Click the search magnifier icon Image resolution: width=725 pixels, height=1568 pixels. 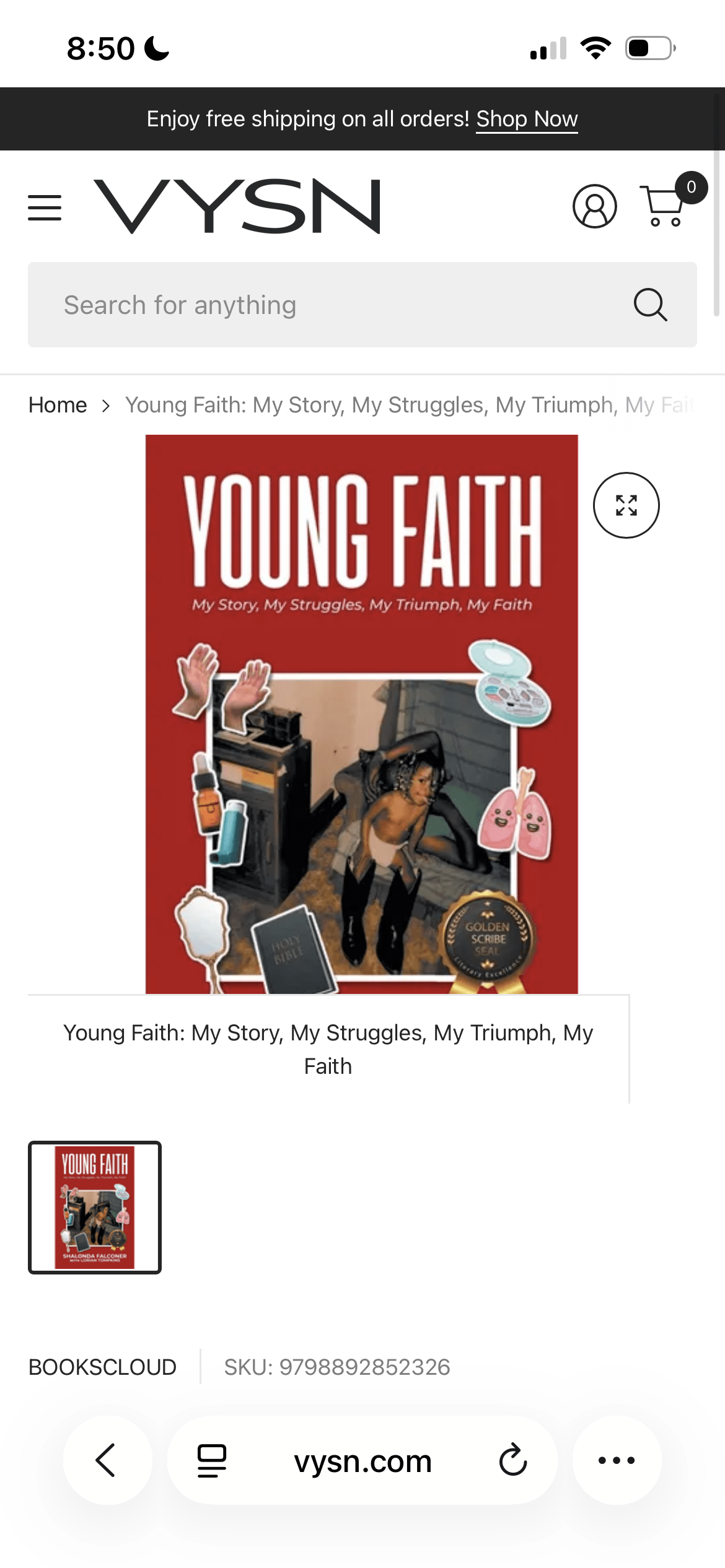(650, 305)
